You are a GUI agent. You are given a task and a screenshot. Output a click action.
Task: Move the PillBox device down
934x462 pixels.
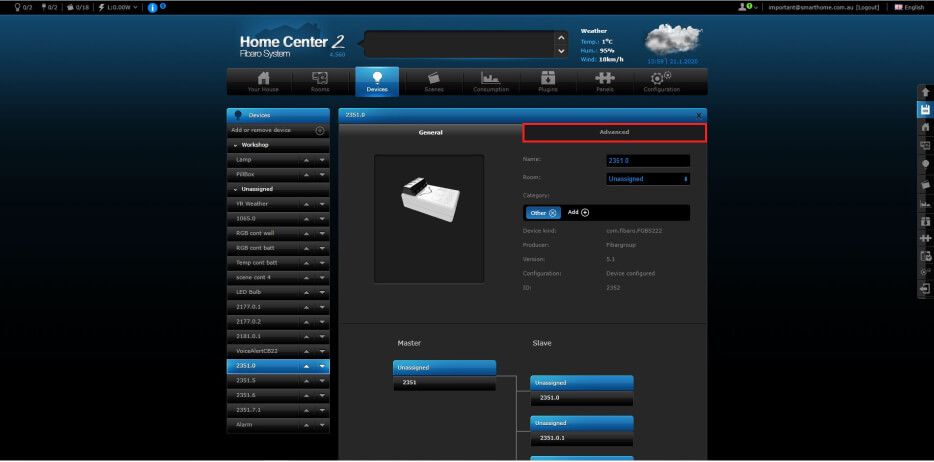click(x=322, y=174)
